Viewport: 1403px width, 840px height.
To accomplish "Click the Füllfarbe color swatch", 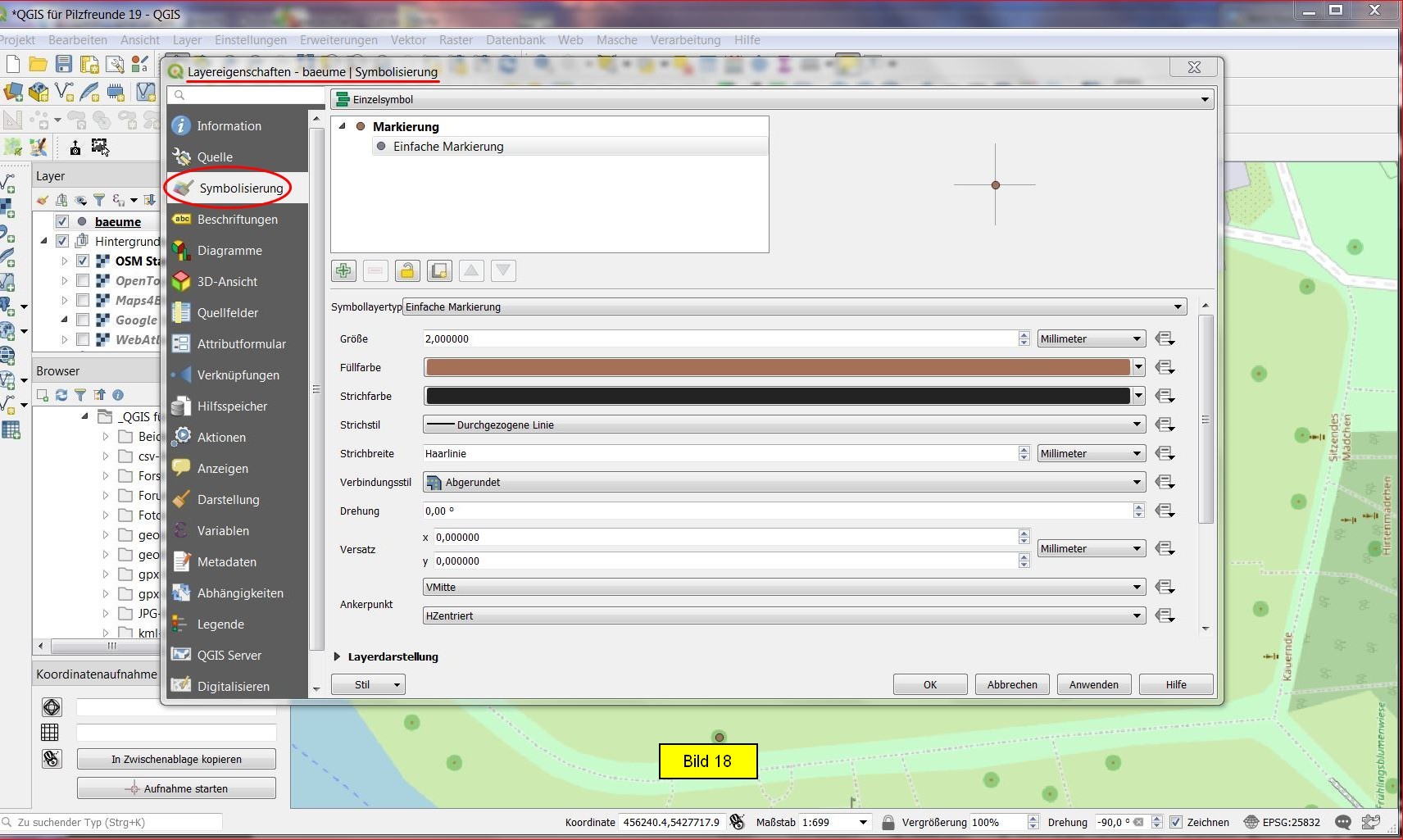I will tap(777, 367).
